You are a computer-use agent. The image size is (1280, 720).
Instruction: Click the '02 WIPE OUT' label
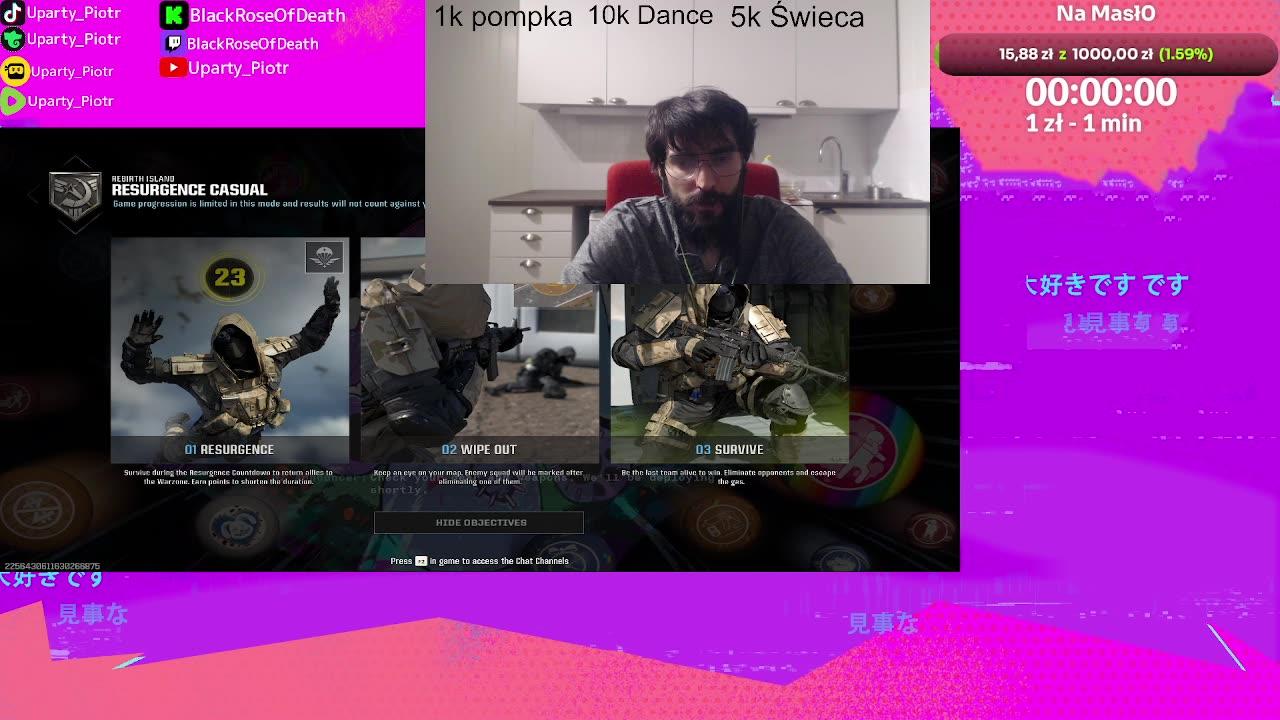point(479,450)
